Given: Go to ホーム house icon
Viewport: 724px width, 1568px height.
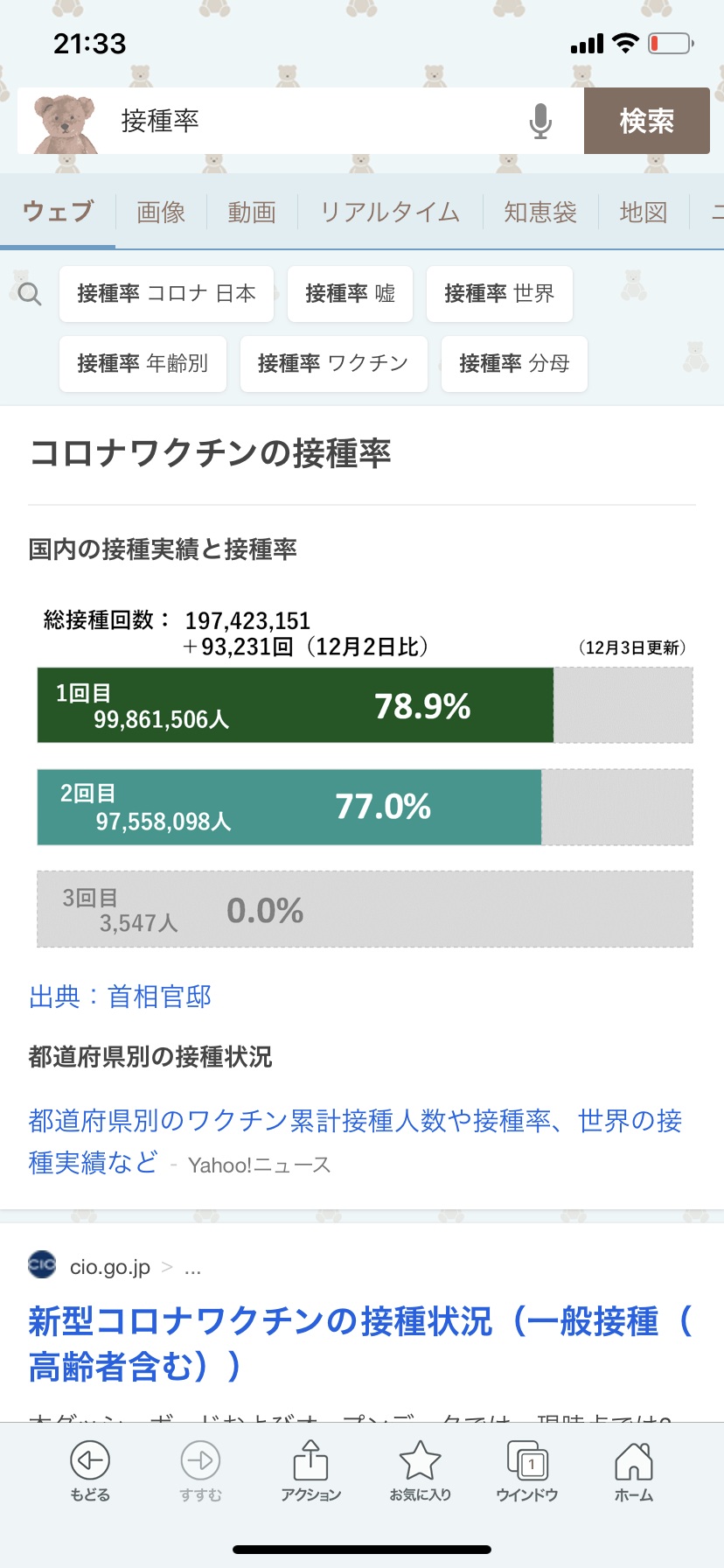Looking at the screenshot, I should click(634, 1471).
